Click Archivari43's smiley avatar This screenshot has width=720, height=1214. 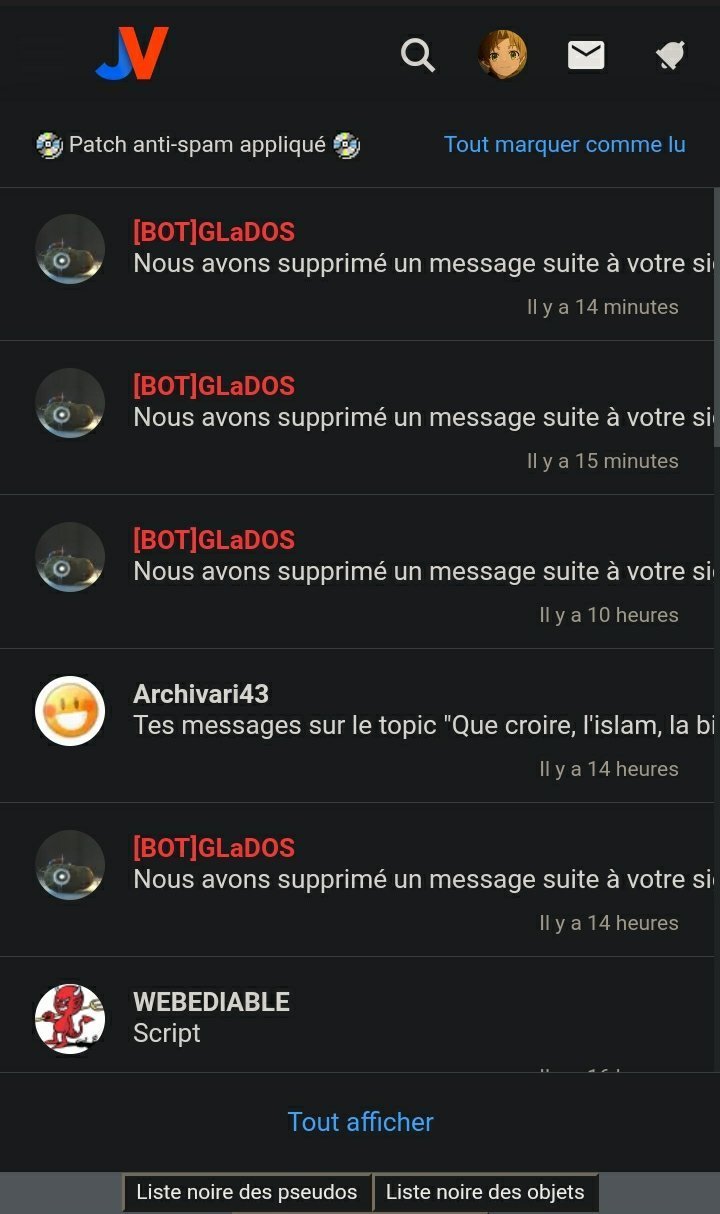pyautogui.click(x=70, y=711)
